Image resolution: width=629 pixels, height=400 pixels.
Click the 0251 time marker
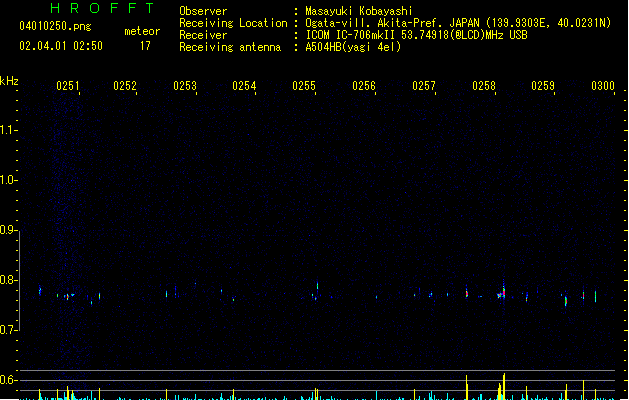click(x=68, y=86)
